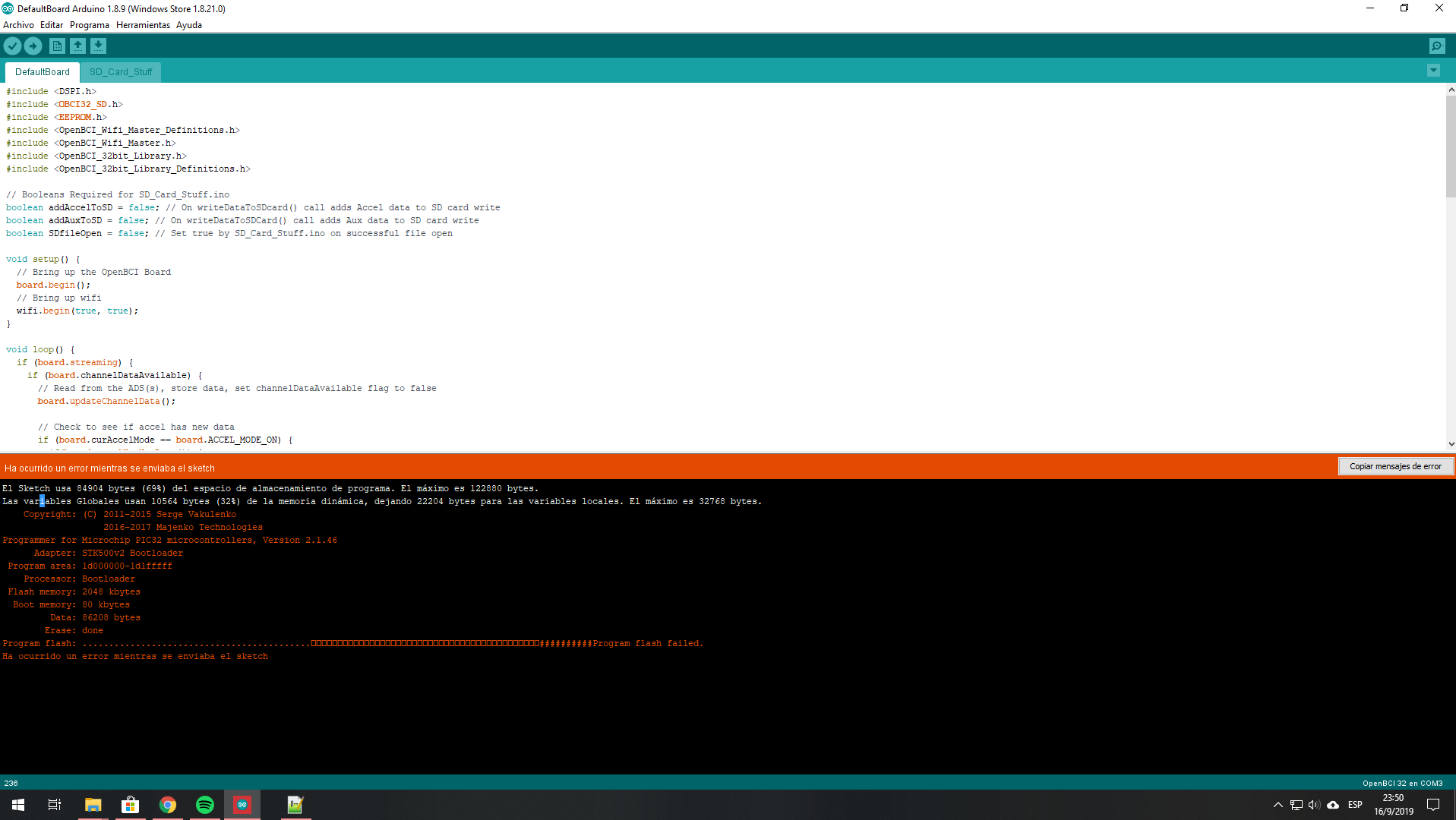Expand the tab options dropdown arrow

1433,71
